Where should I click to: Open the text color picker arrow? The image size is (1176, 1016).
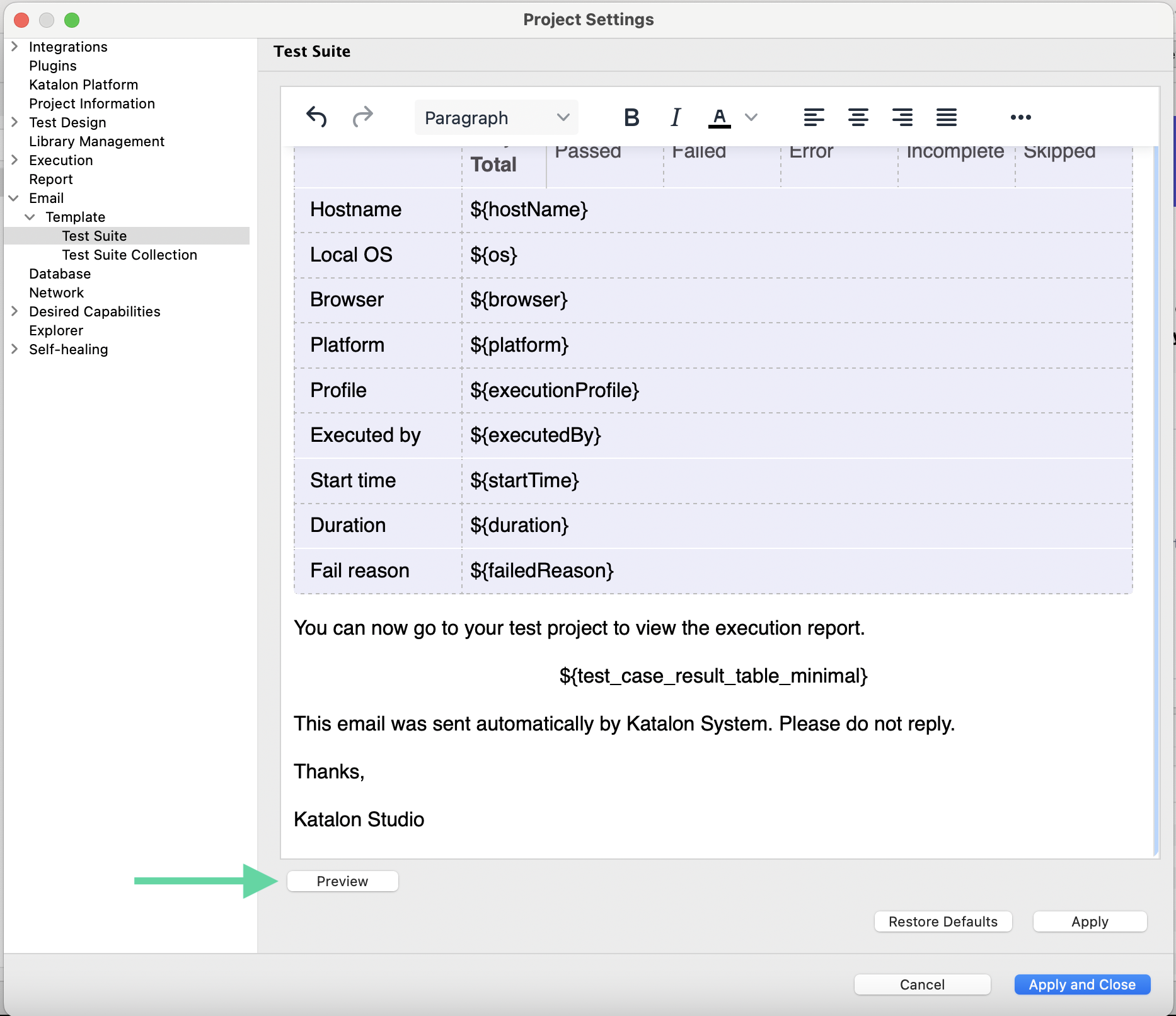(751, 117)
